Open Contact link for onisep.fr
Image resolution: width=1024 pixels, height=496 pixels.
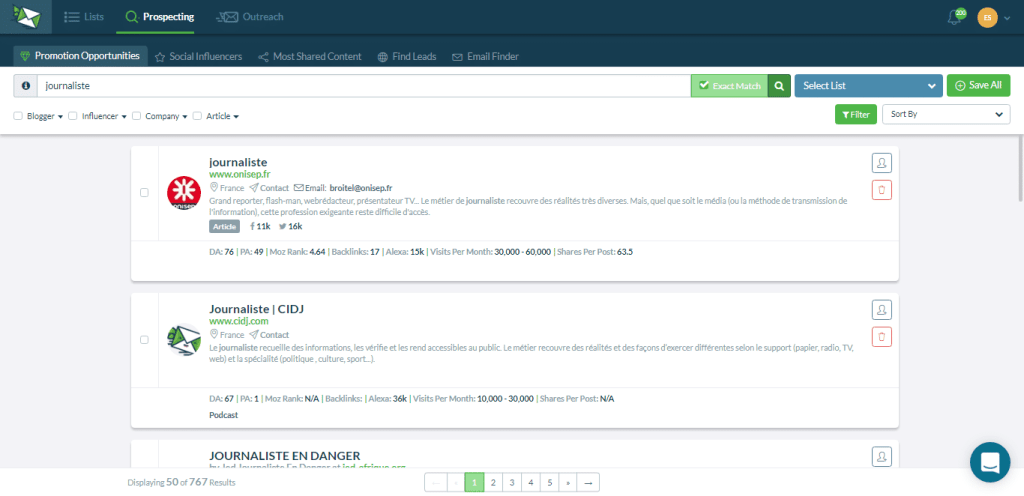(269, 188)
